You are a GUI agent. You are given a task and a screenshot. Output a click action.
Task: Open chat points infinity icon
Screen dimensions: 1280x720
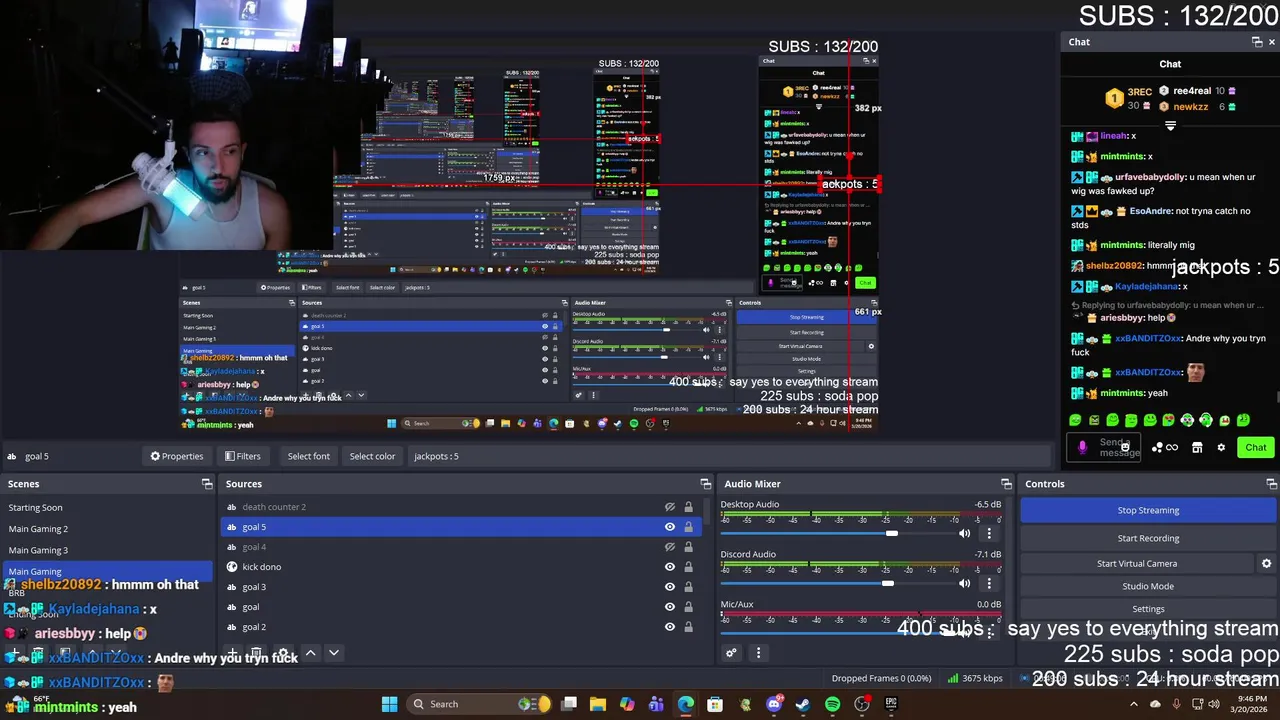coord(1166,447)
